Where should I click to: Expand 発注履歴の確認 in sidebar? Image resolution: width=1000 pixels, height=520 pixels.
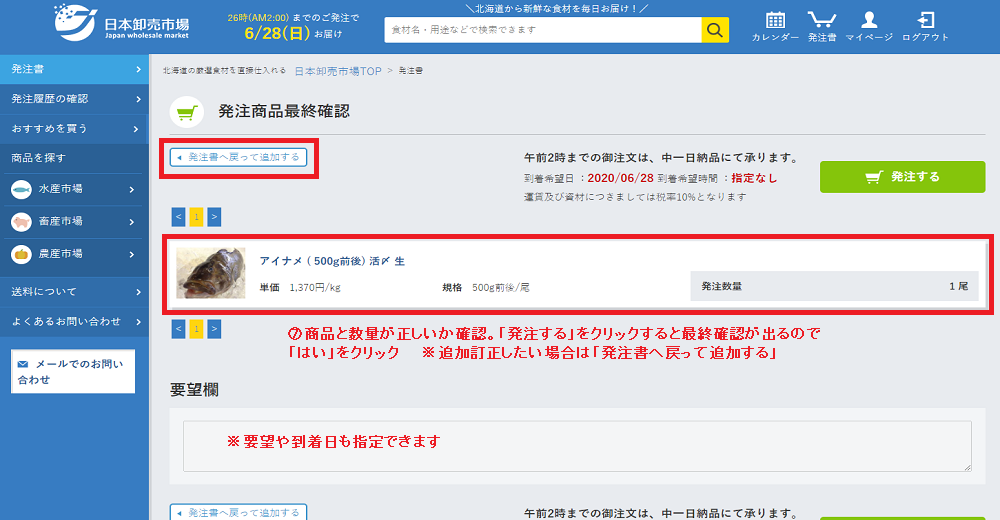click(x=74, y=99)
